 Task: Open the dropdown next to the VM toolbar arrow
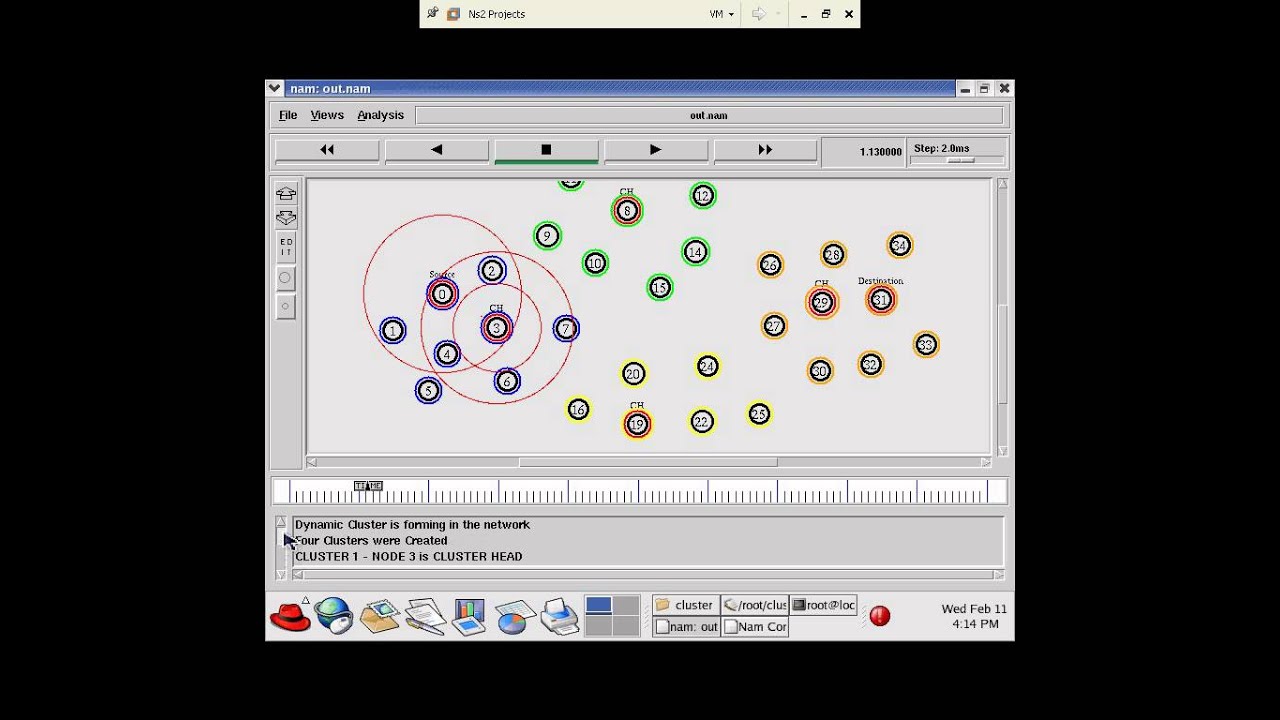point(778,14)
